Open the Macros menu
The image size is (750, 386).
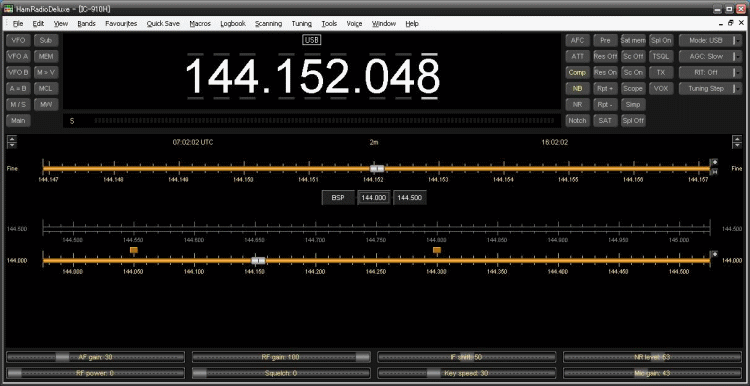click(x=200, y=23)
